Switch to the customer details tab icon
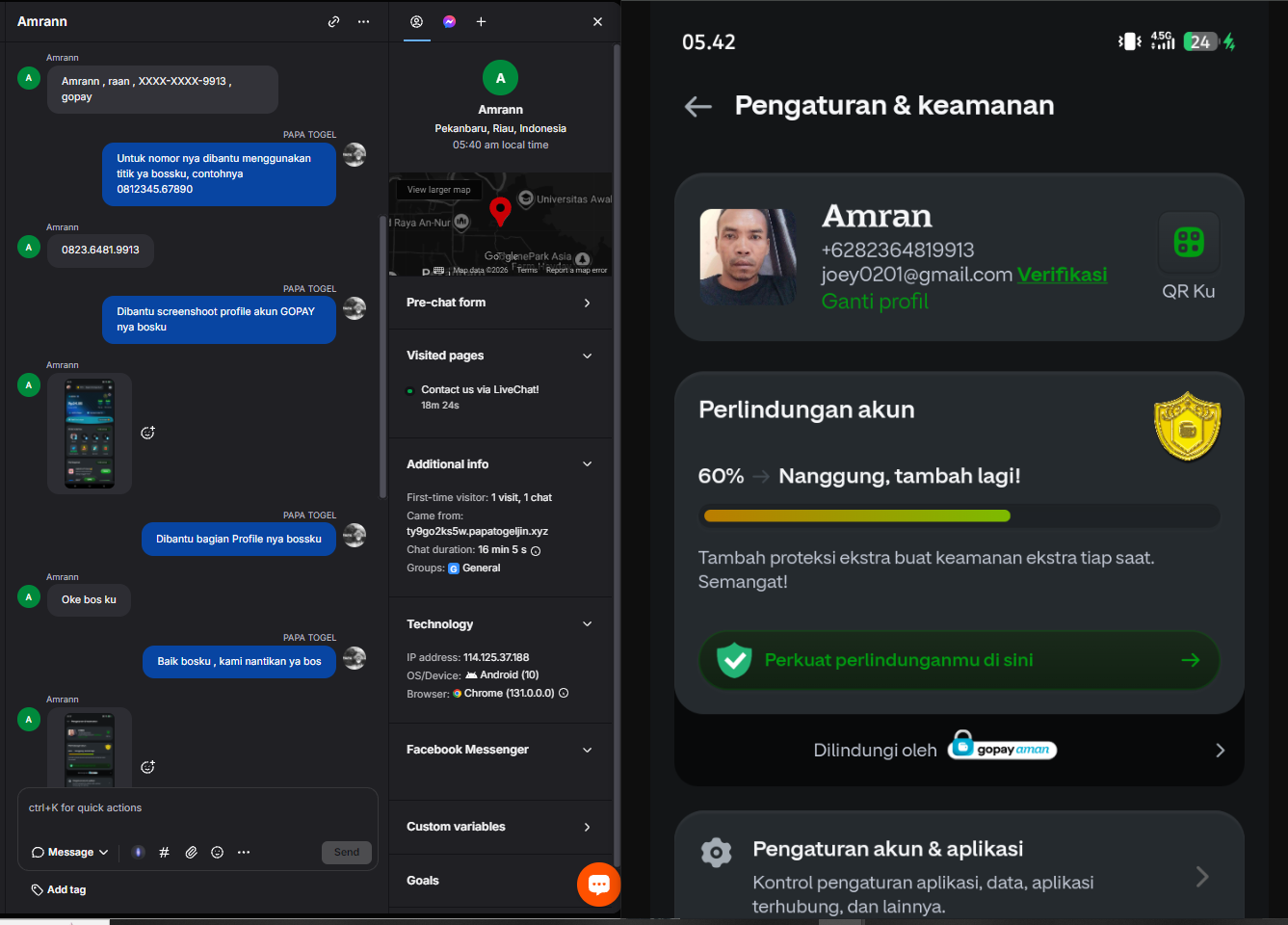The height and width of the screenshot is (925, 1288). coord(416,21)
